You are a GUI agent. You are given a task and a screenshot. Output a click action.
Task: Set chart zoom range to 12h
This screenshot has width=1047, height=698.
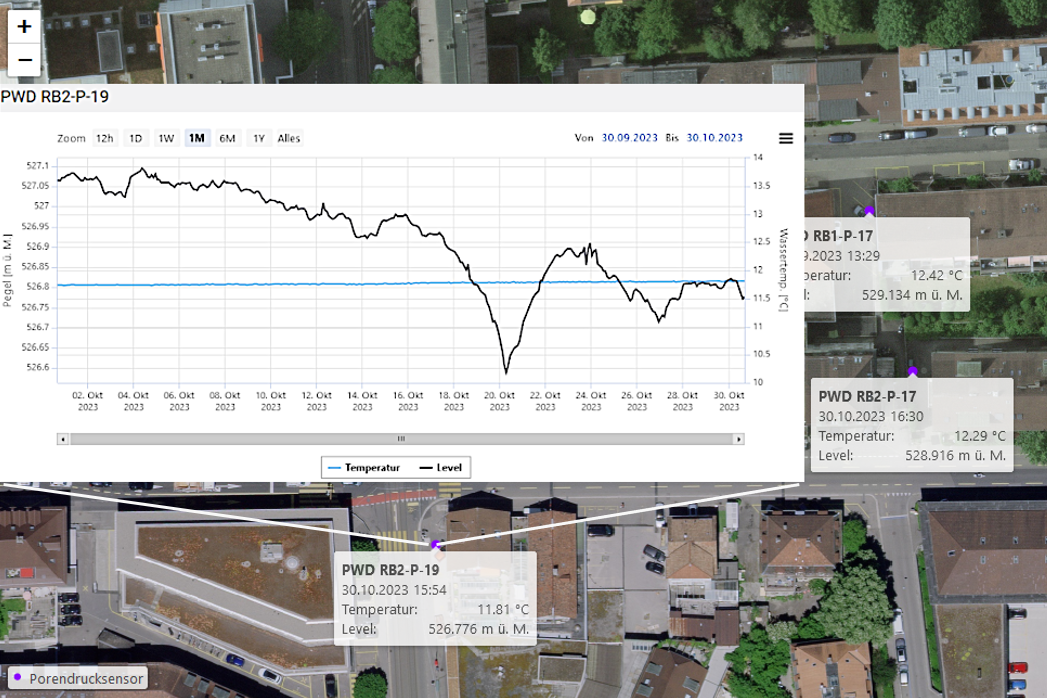(x=104, y=138)
